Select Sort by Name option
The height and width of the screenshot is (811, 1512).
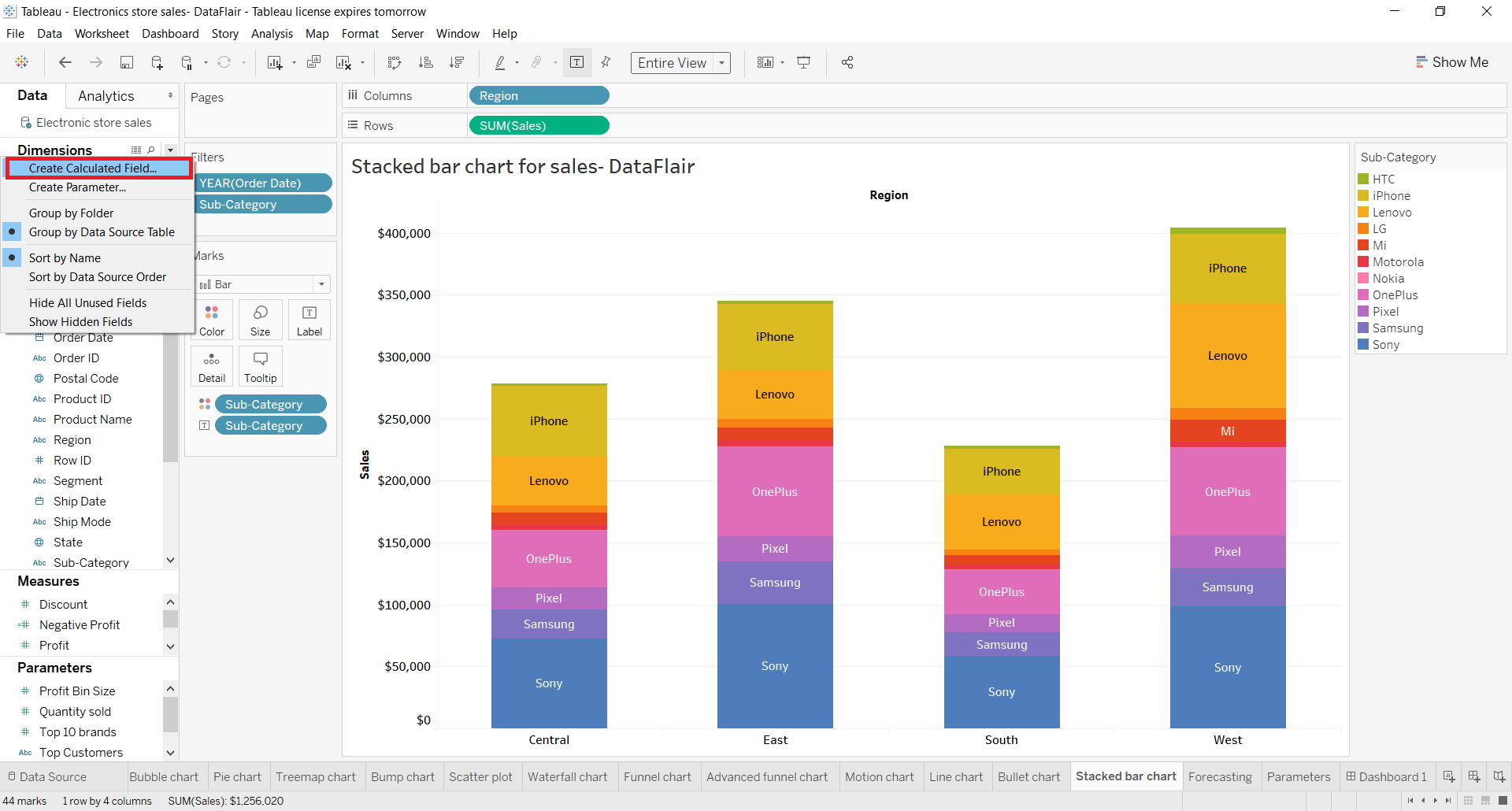tap(65, 257)
